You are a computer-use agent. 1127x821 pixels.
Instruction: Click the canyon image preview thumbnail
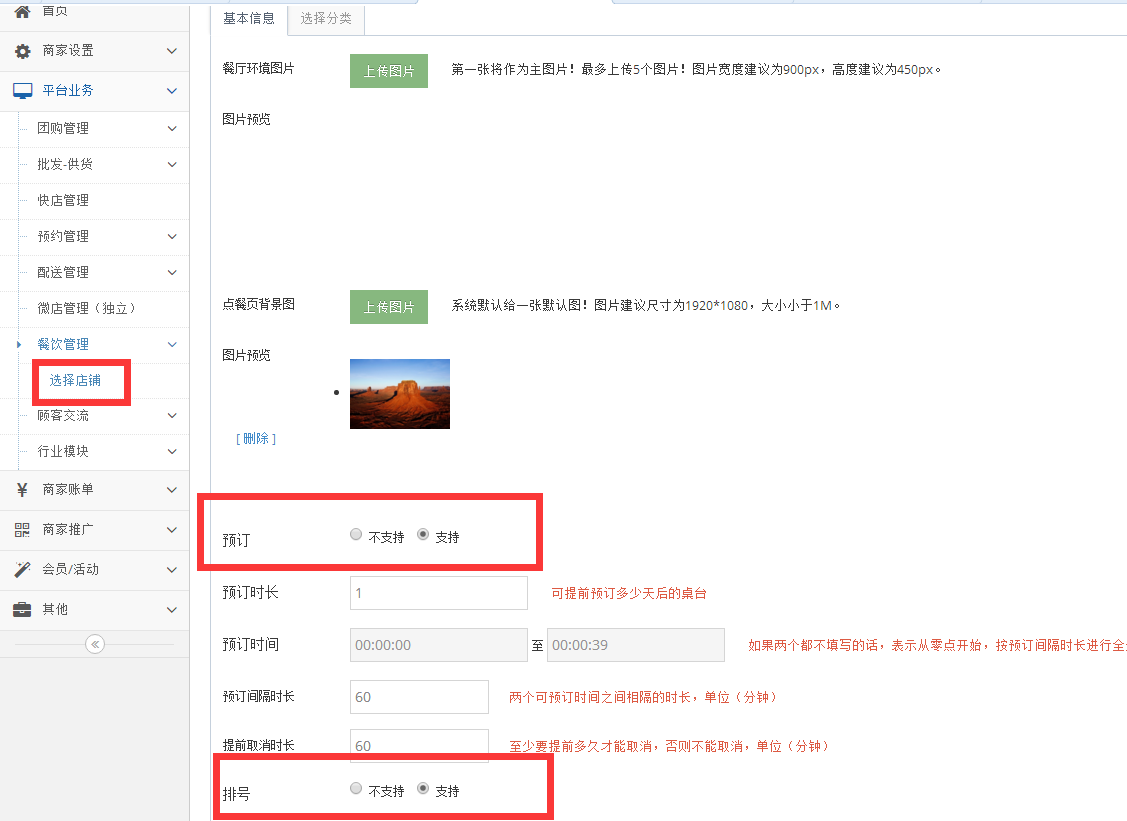point(400,393)
